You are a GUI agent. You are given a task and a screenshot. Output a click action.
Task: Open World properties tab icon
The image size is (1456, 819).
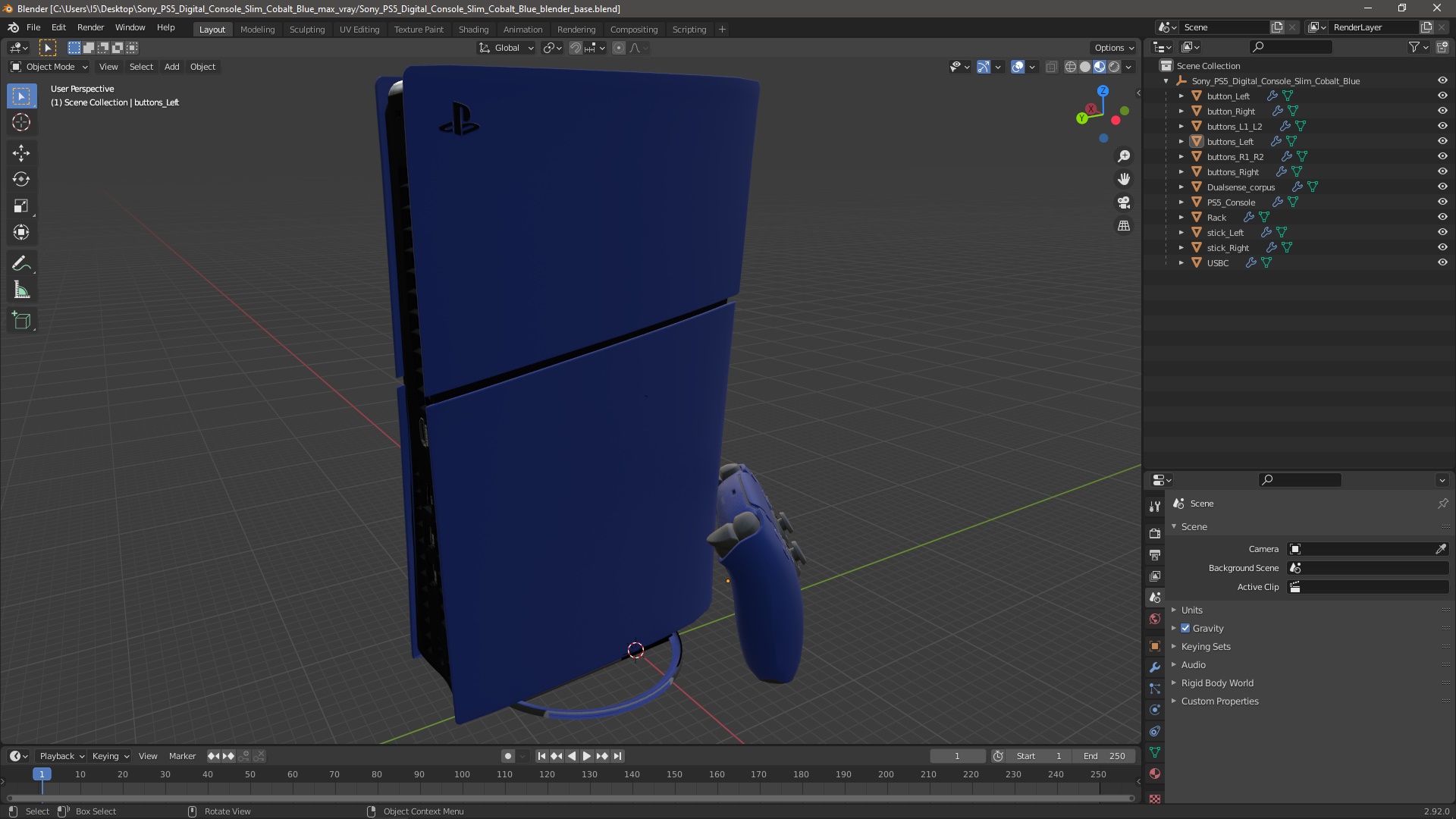coord(1155,619)
